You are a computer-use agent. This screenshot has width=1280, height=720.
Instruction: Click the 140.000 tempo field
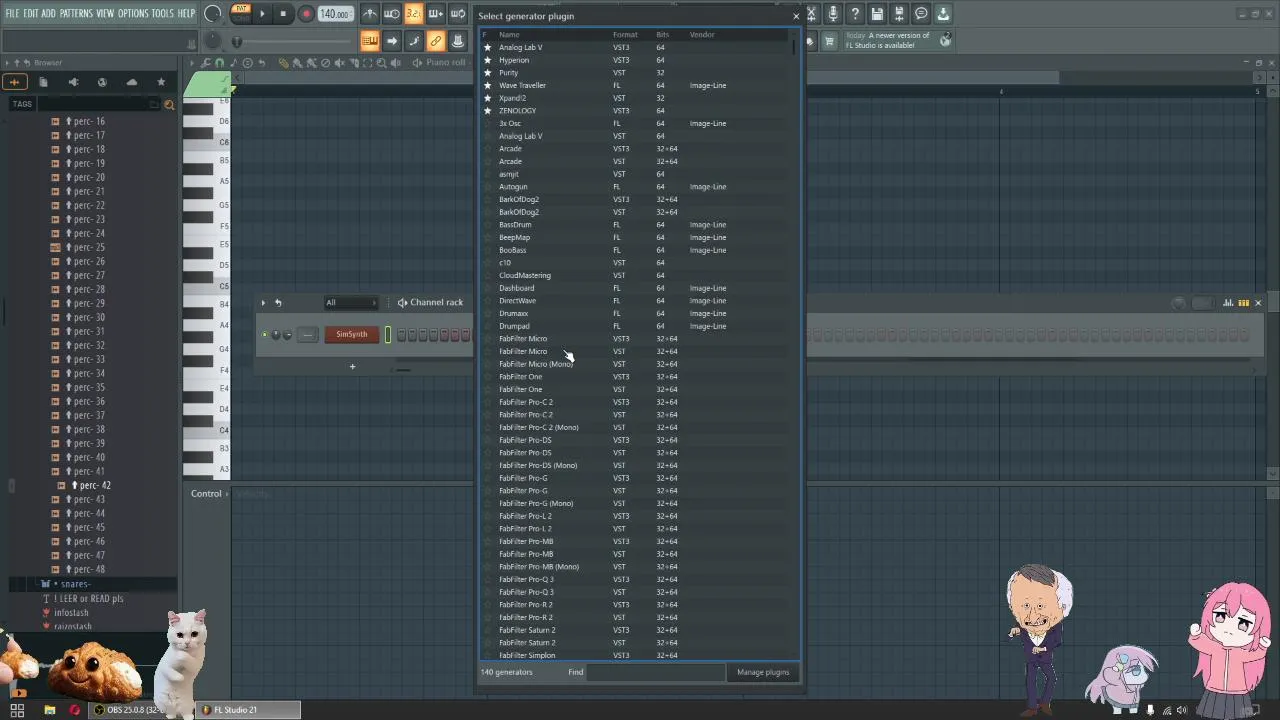(334, 14)
